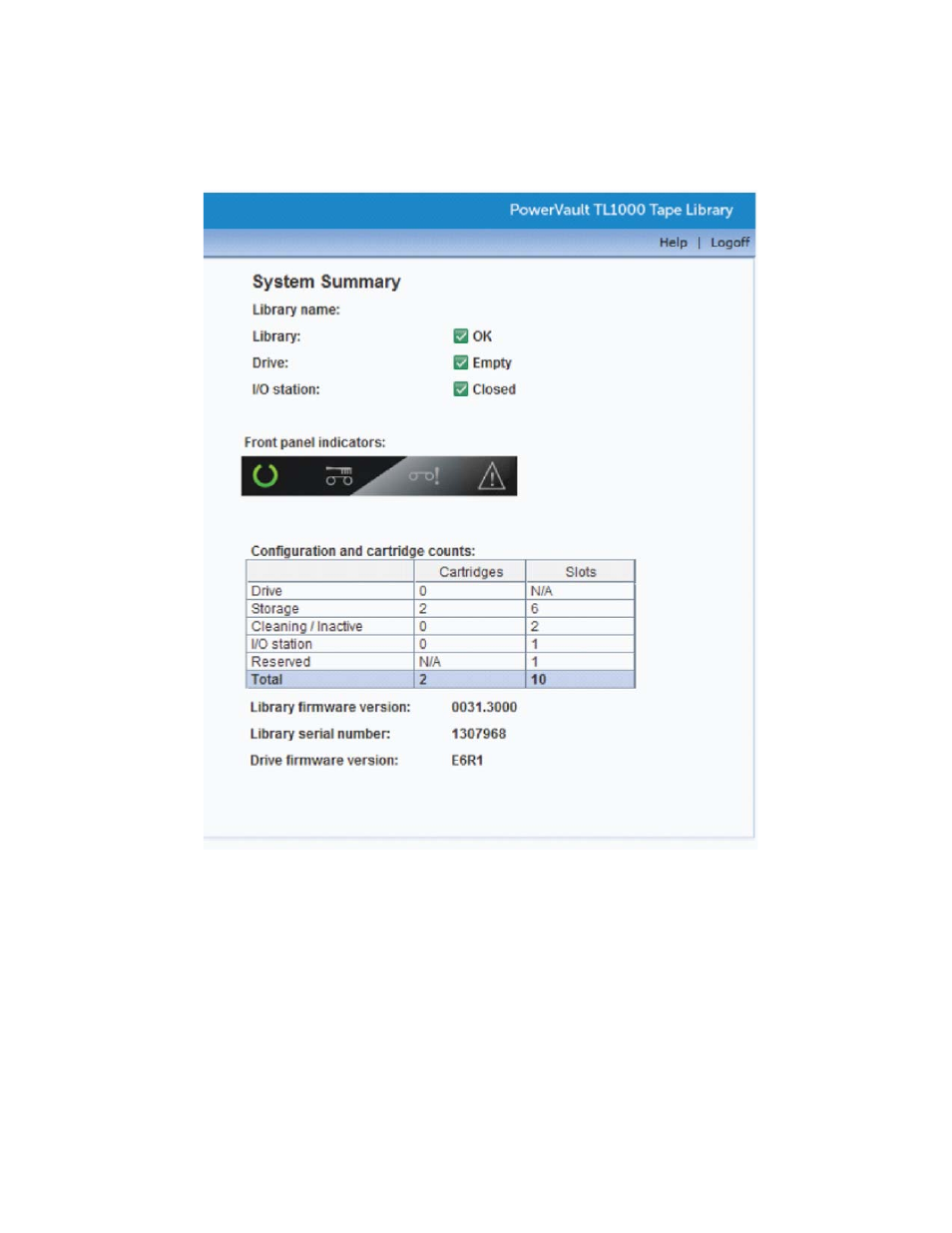Viewport: 952px width, 1233px height.
Task: Select the Drive row label in table
Action: (x=266, y=591)
